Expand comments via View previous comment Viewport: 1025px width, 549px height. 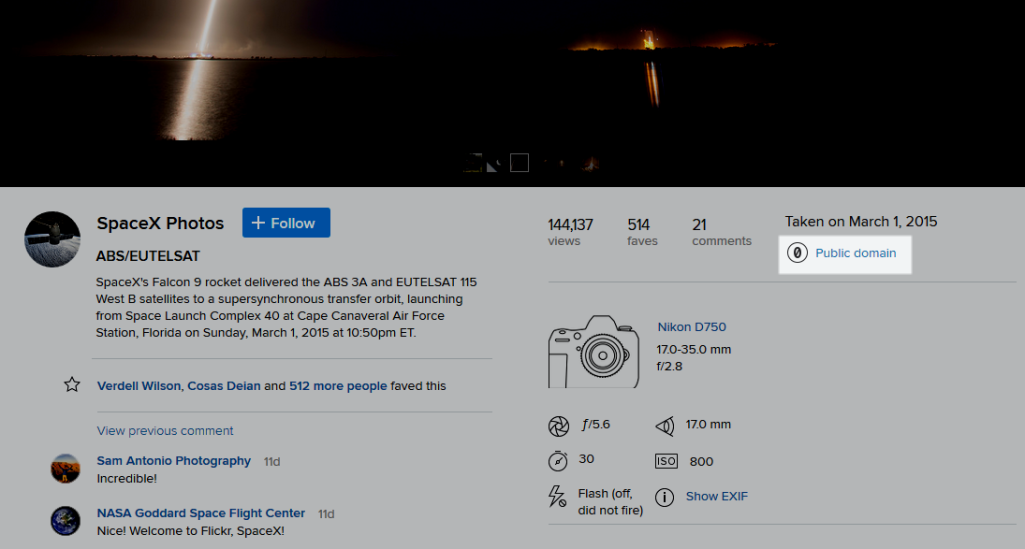pos(165,431)
